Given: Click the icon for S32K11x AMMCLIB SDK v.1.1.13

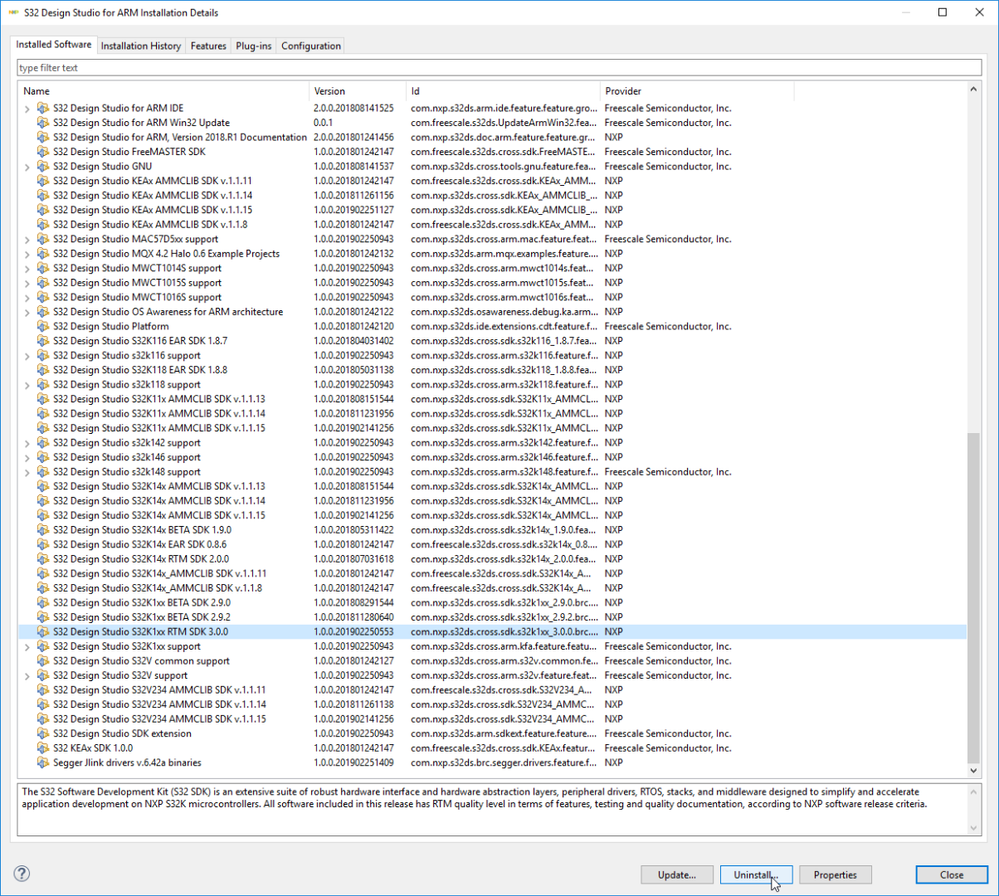Looking at the screenshot, I should tap(43, 399).
